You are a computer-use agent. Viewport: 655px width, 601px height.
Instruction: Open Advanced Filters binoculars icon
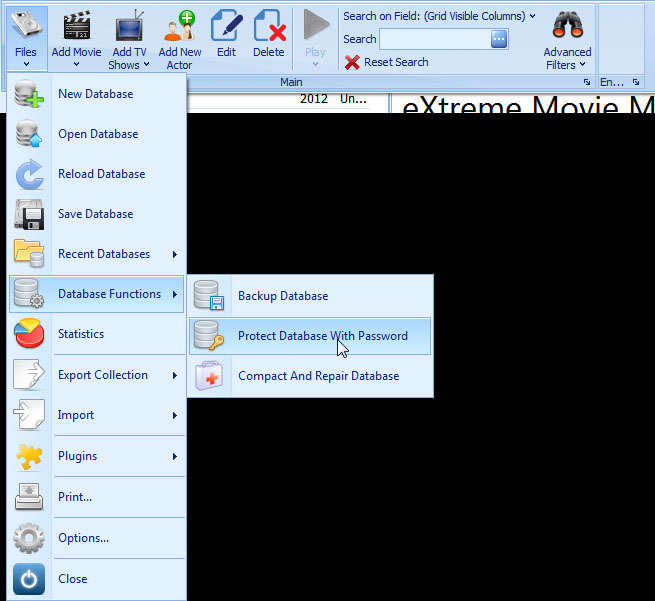567,26
